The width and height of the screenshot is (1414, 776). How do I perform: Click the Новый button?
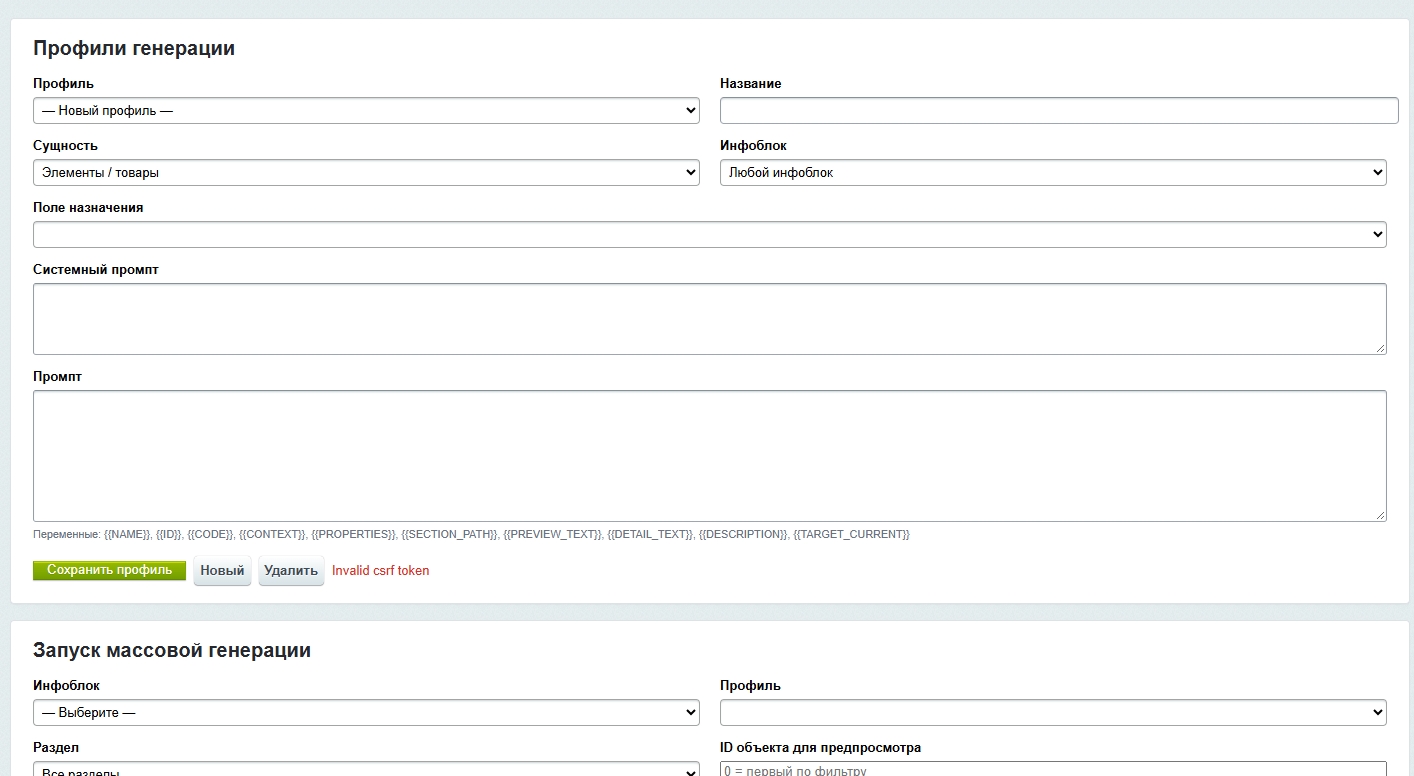click(x=222, y=571)
